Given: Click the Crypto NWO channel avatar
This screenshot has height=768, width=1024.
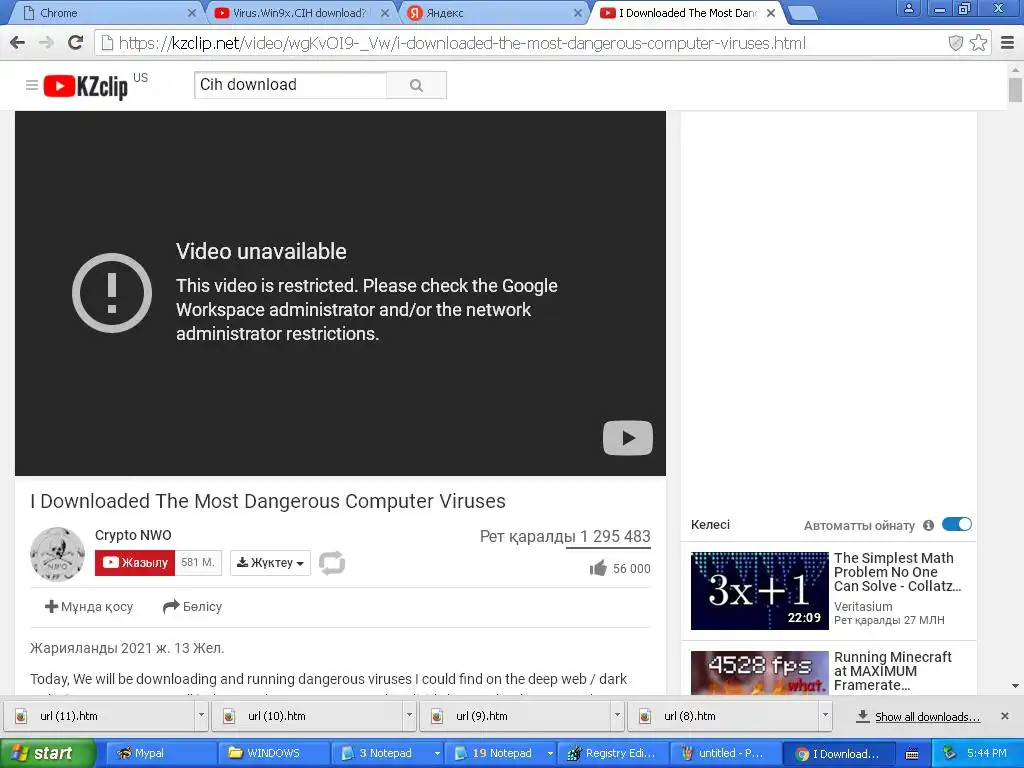Looking at the screenshot, I should pos(57,554).
